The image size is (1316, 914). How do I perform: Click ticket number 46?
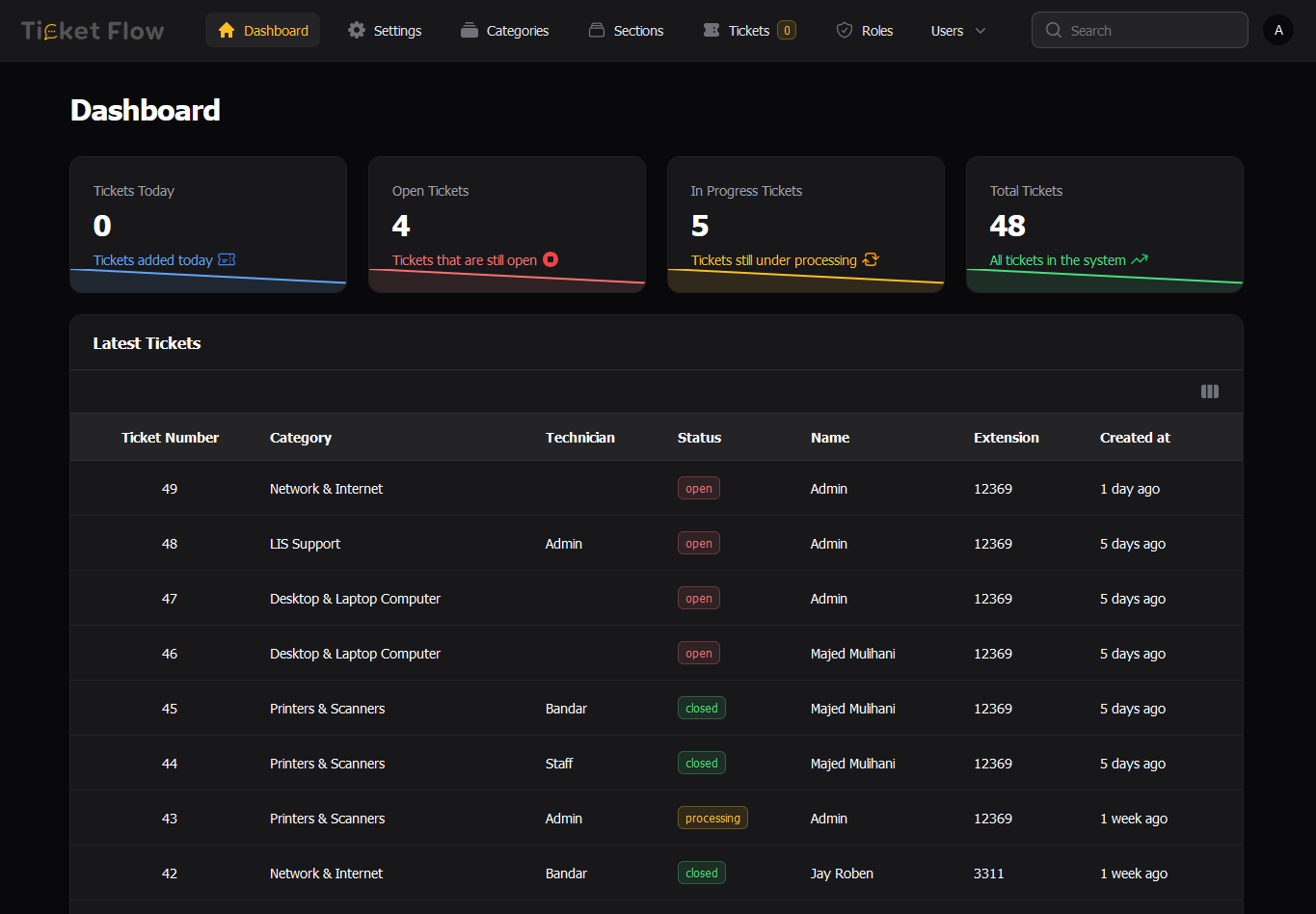tap(170, 654)
